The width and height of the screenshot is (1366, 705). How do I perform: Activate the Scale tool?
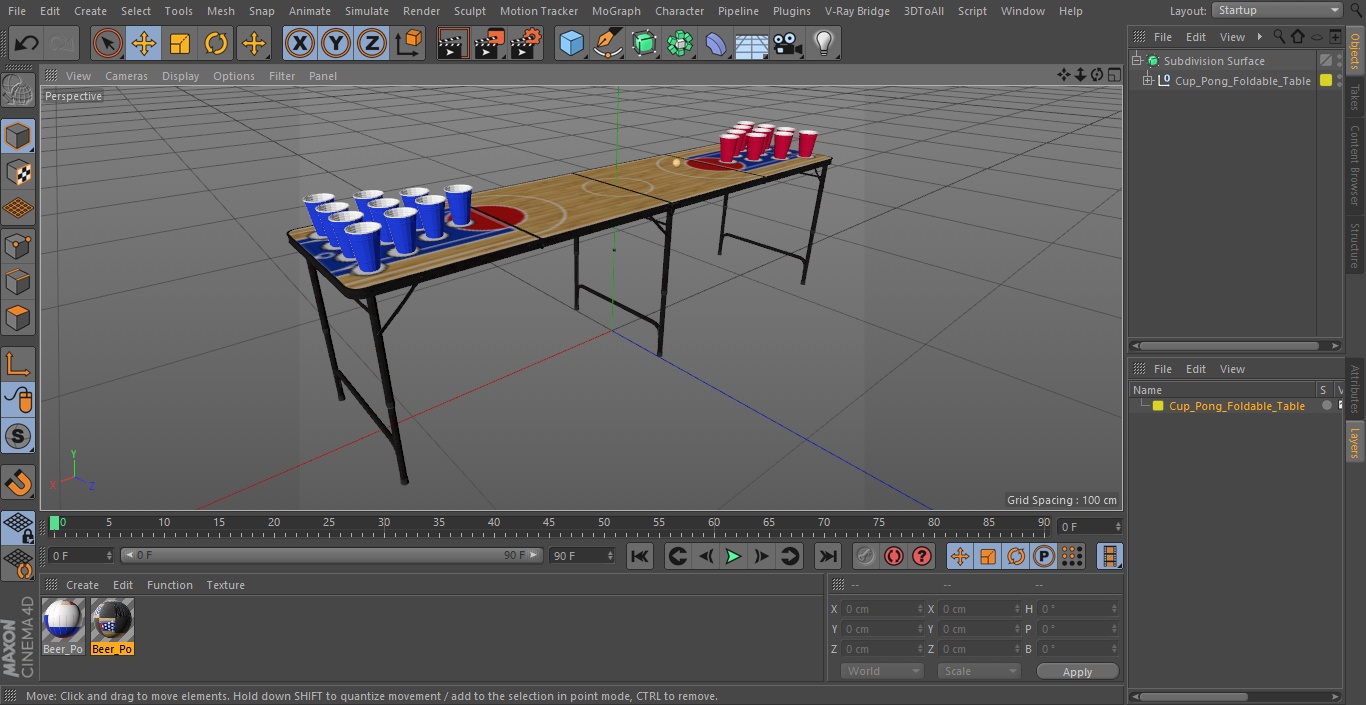(x=180, y=44)
